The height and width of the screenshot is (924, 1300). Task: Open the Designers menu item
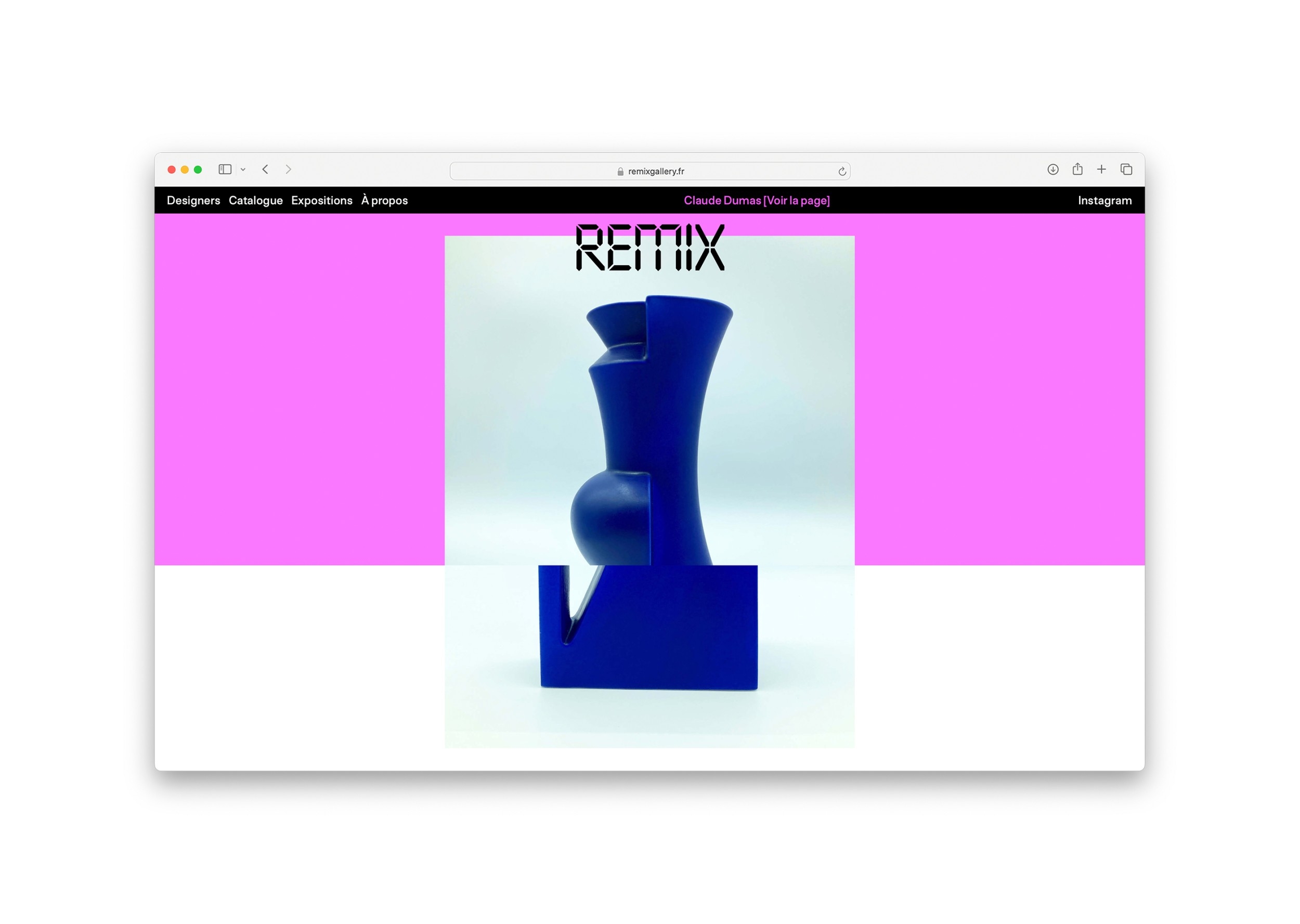tap(193, 200)
